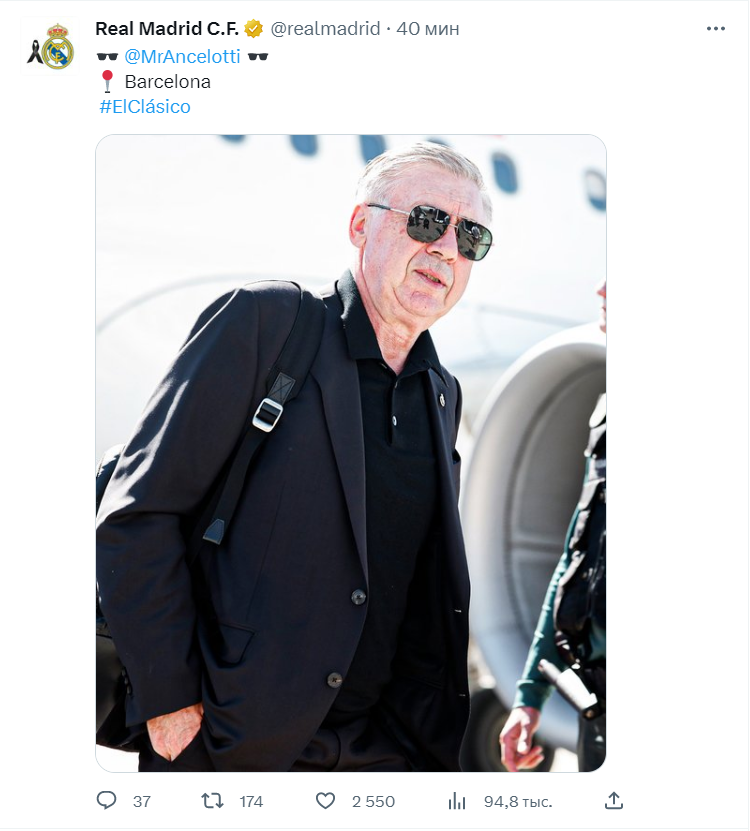Screen dimensions: 750x831
Task: Click the gold verified badge
Action: (x=254, y=29)
